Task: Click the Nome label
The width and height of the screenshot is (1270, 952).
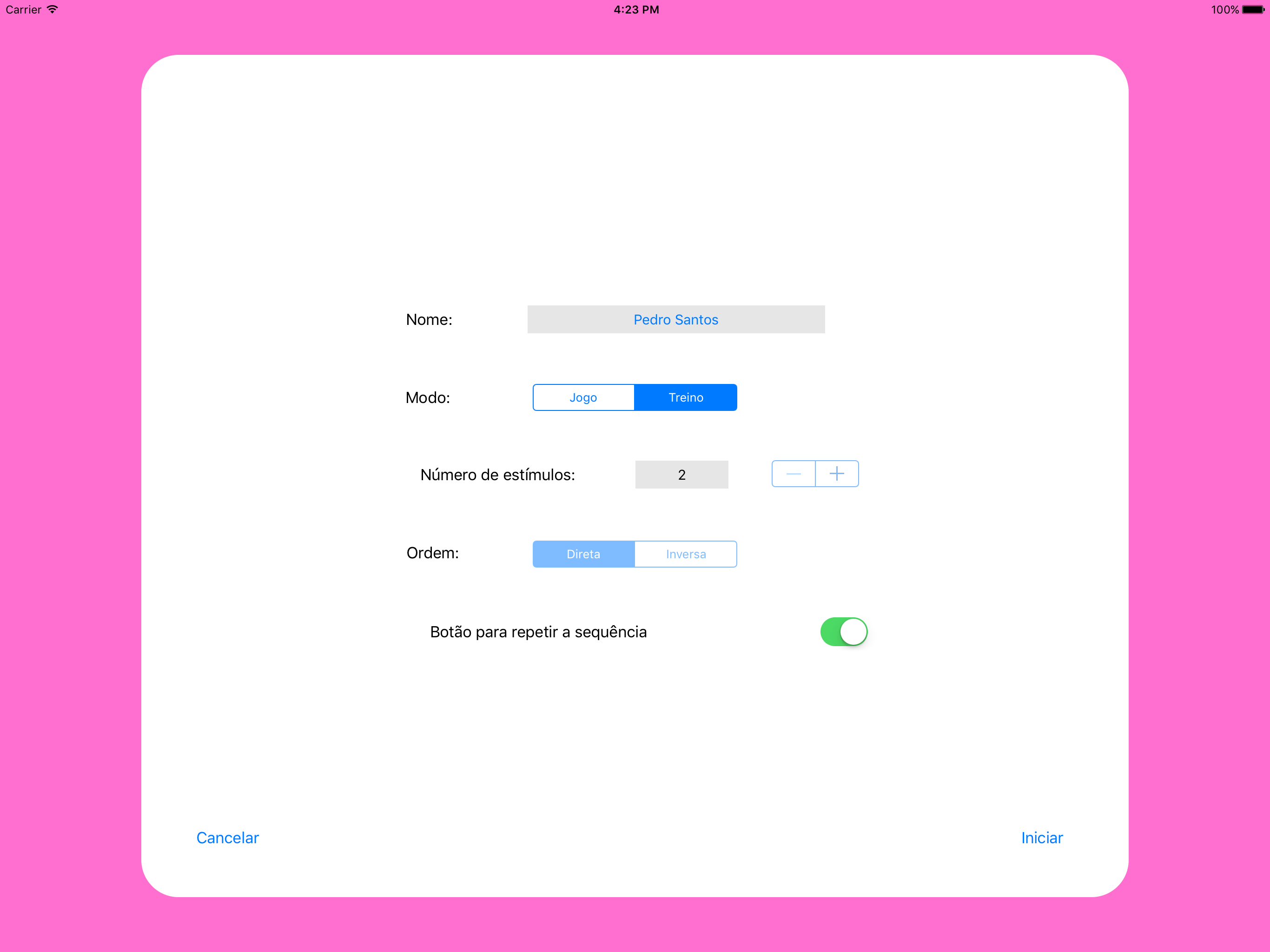Action: coord(429,319)
